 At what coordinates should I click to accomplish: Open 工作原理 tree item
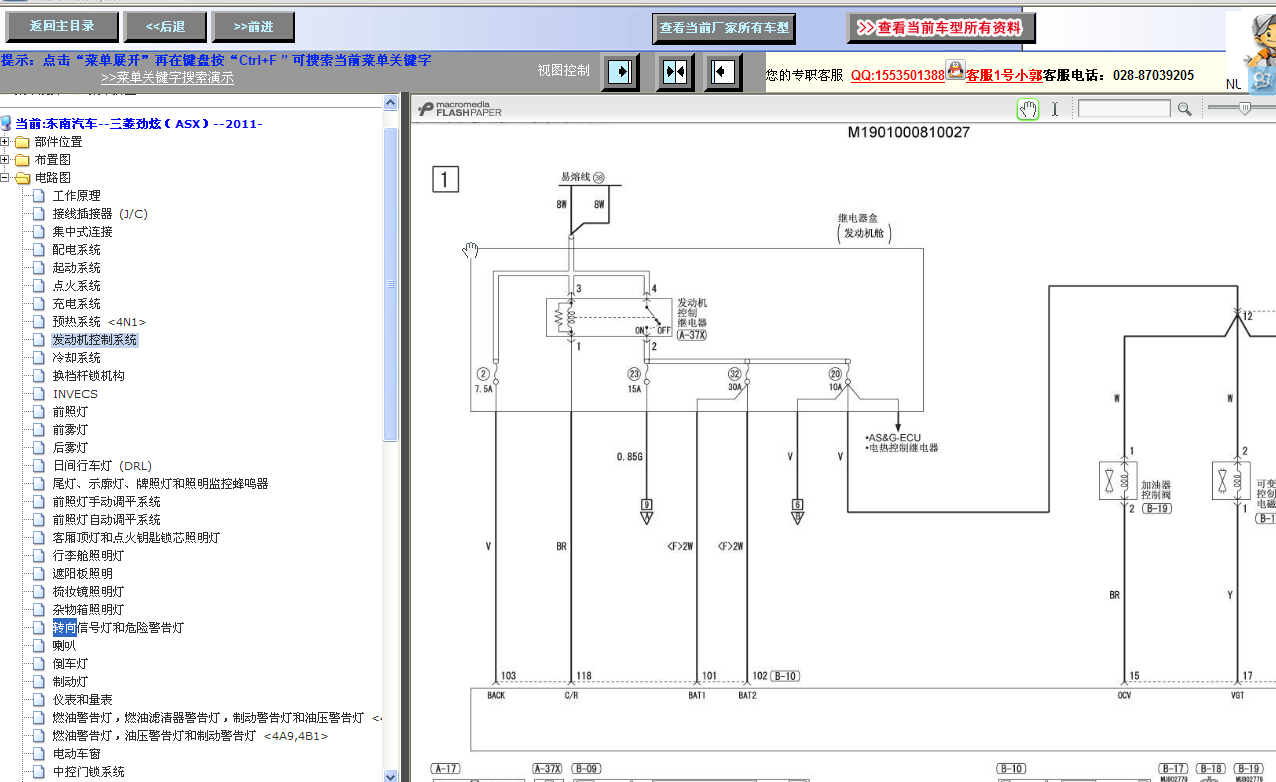click(76, 196)
